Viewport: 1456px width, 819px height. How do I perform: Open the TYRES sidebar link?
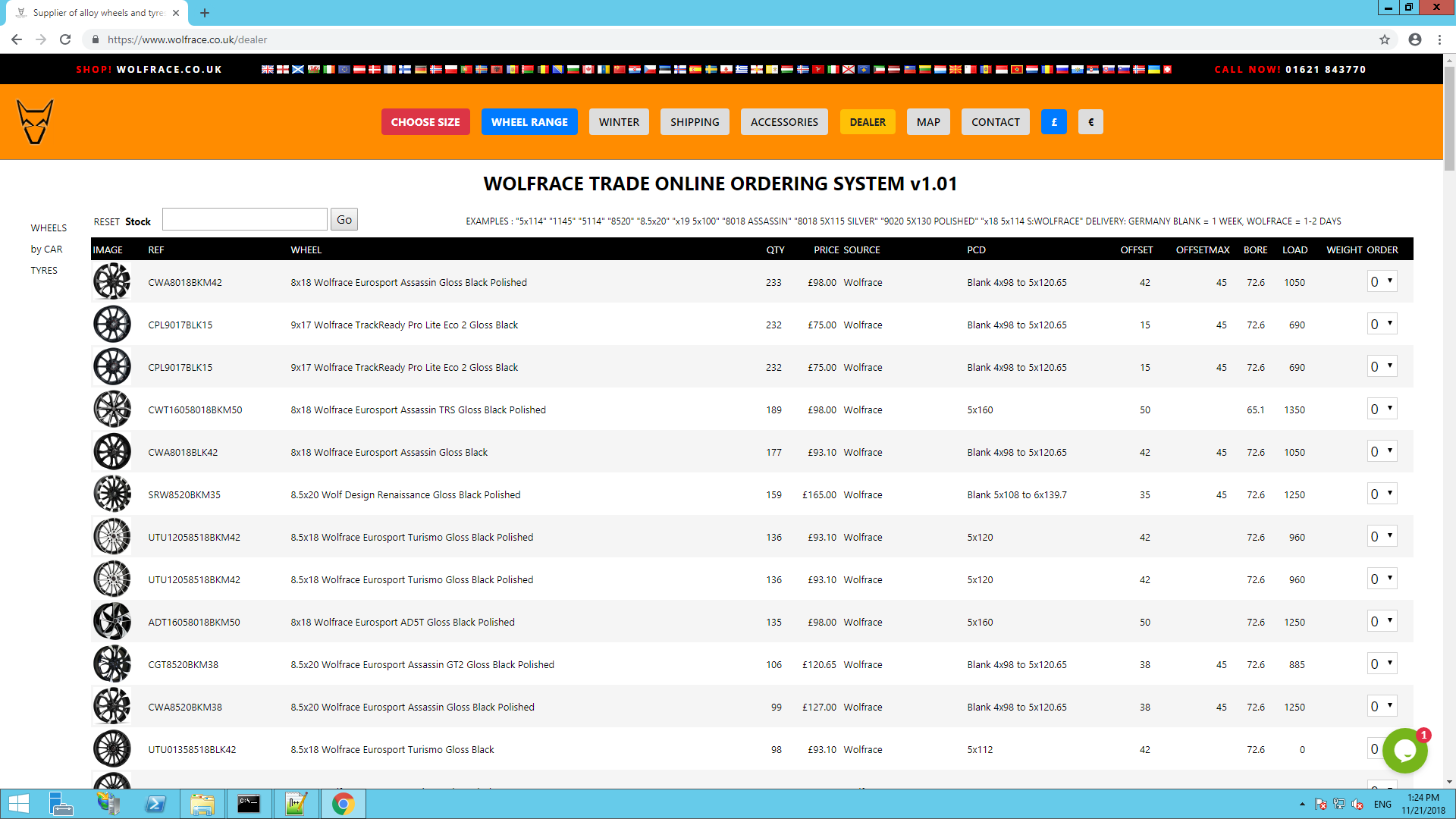tap(44, 270)
